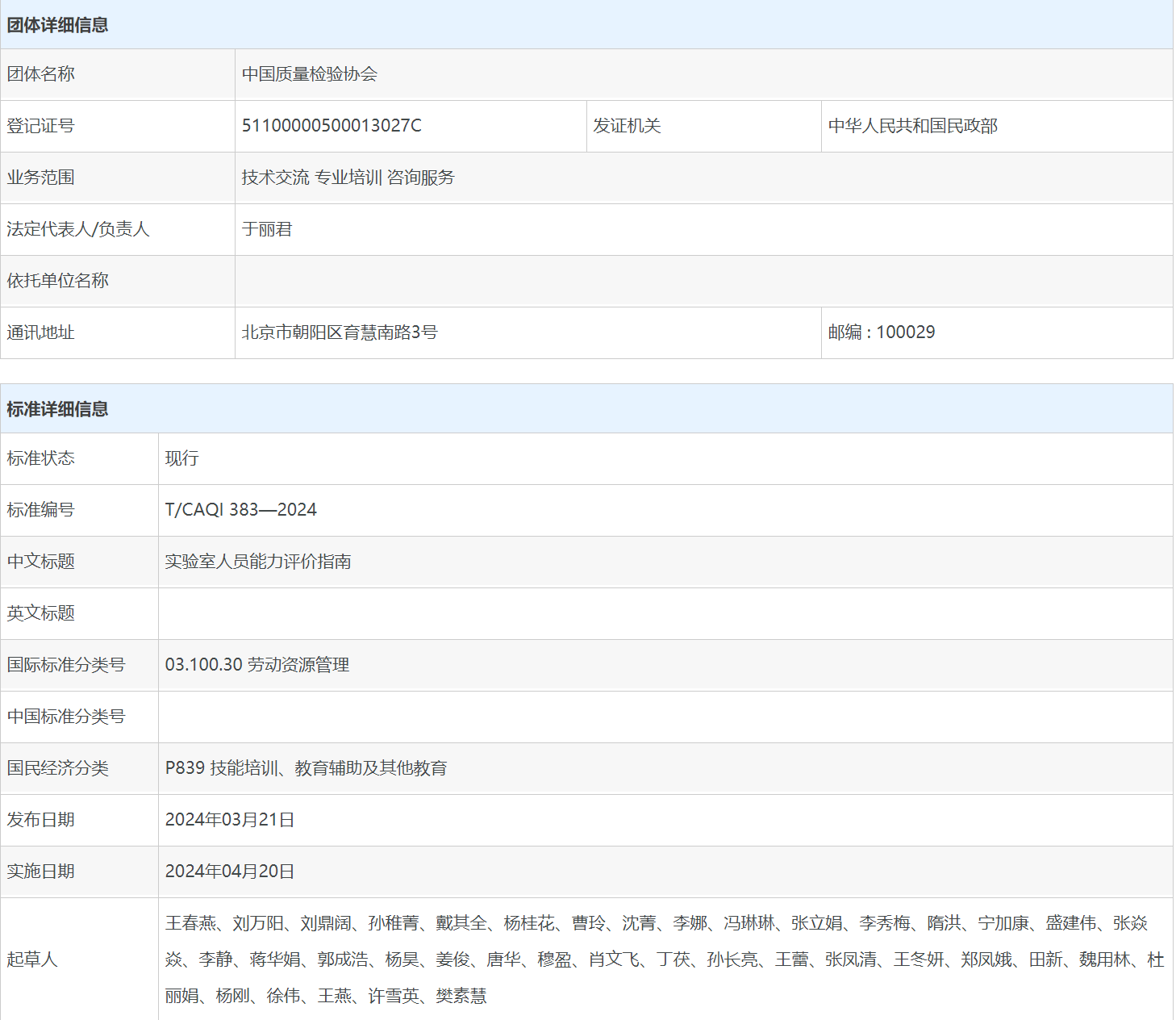Viewport: 1176px width, 1020px height.
Task: Click title 实验室人员能力评价指南
Action: [258, 562]
